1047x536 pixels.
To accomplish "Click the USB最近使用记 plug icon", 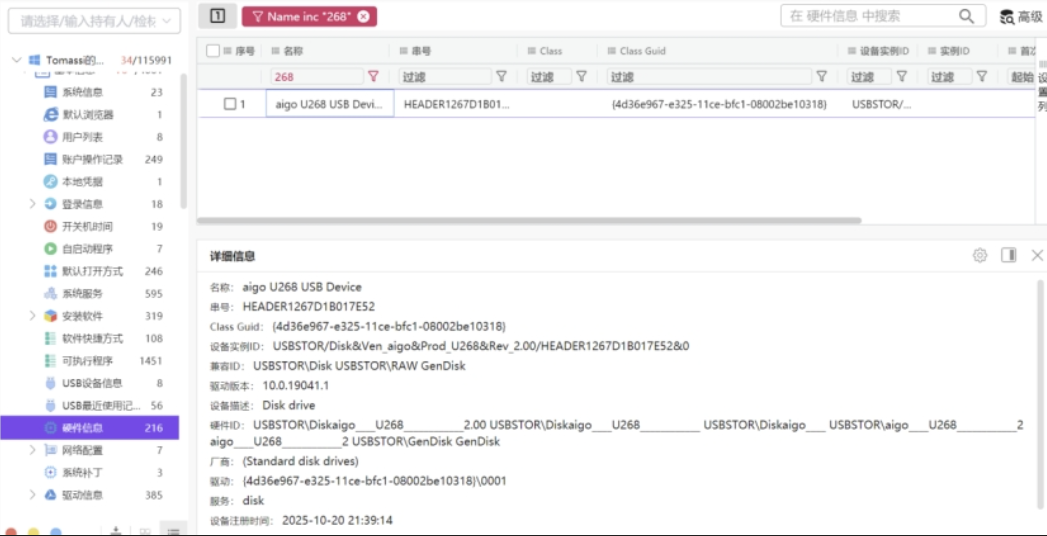I will (x=50, y=405).
